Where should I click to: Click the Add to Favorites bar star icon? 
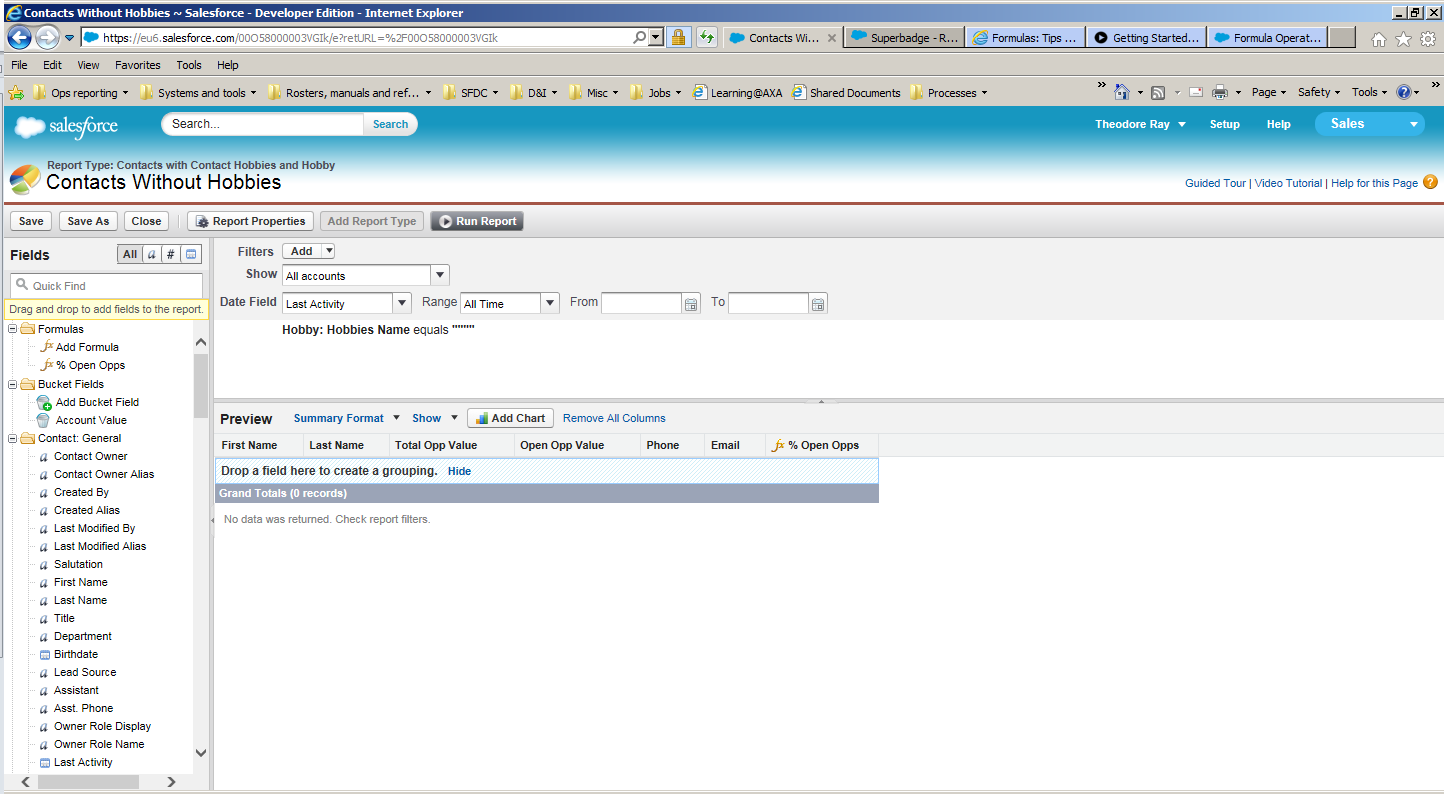point(16,93)
